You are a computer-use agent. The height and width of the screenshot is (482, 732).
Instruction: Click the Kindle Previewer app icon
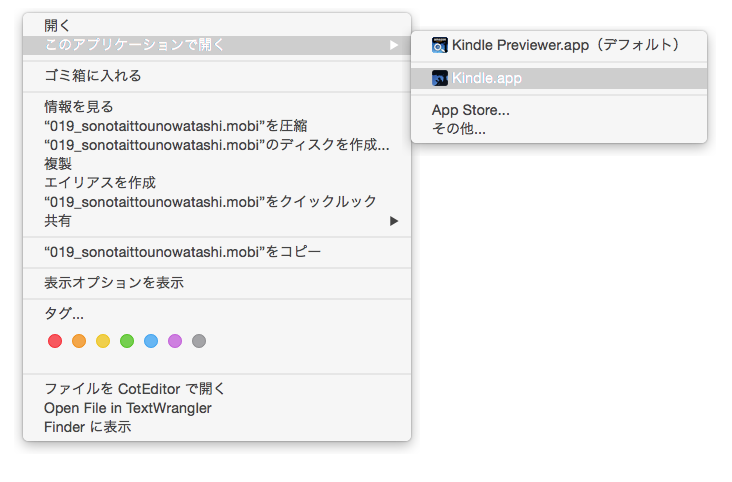pyautogui.click(x=439, y=45)
